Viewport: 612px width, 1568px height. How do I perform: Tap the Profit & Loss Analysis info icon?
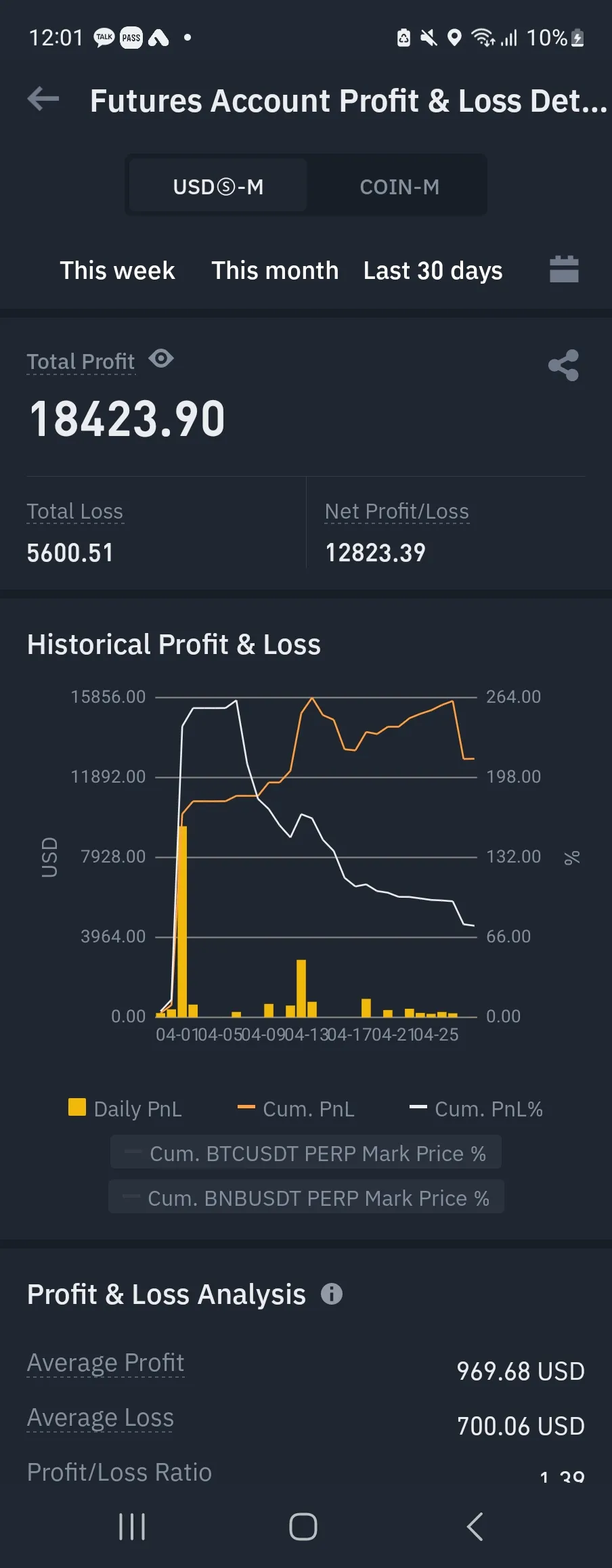[331, 1294]
